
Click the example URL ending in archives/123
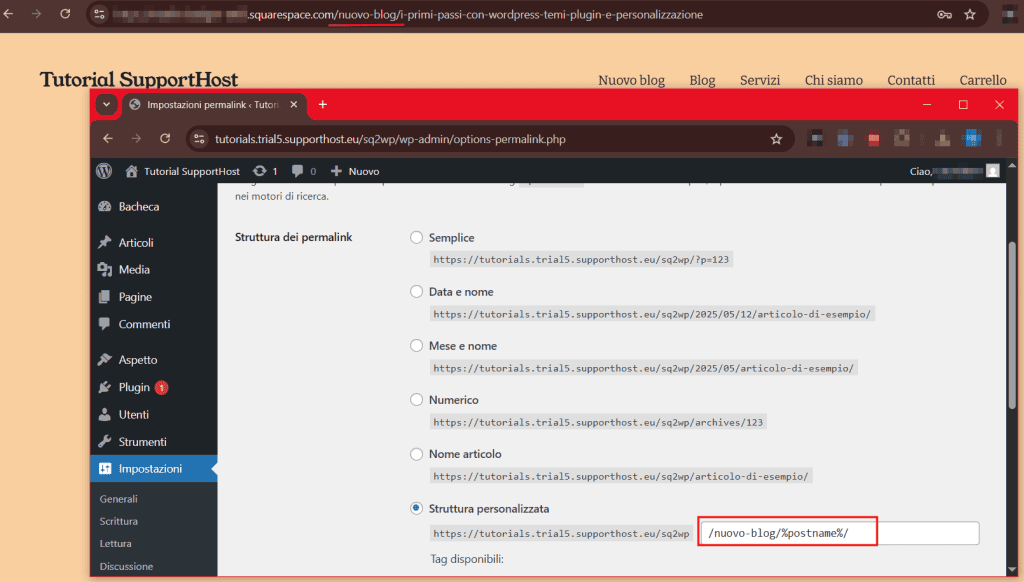pyautogui.click(x=598, y=423)
